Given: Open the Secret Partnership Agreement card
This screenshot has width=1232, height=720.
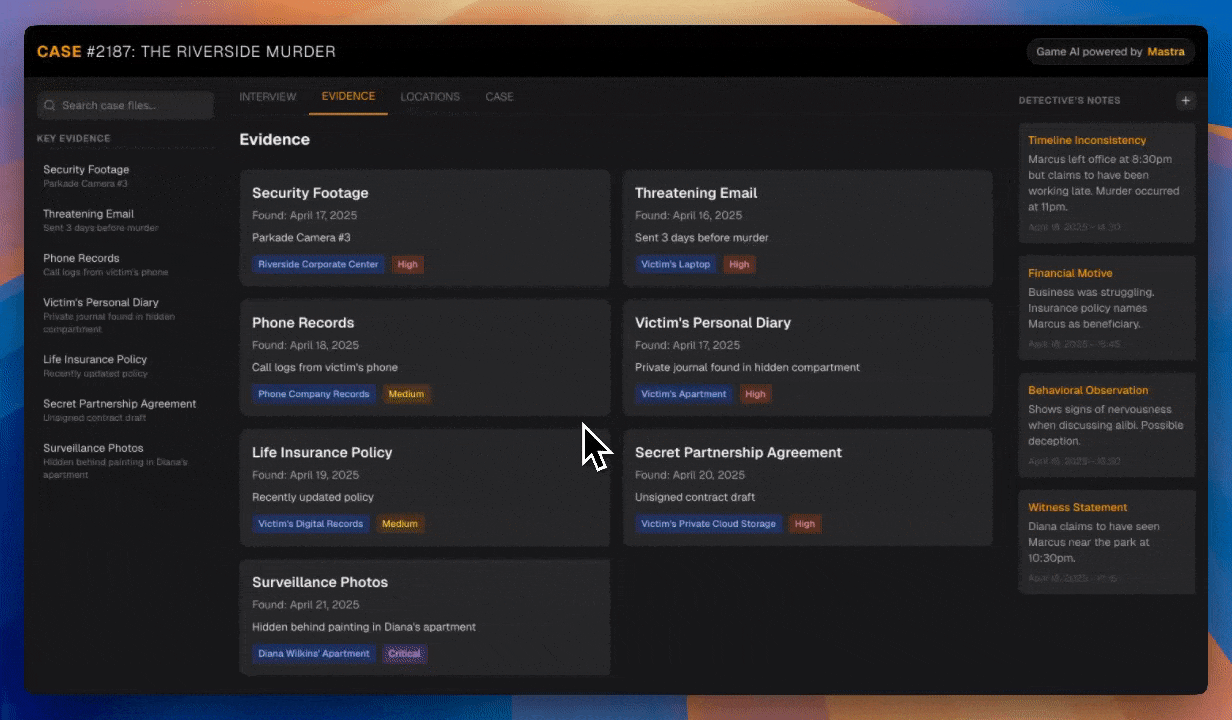Looking at the screenshot, I should click(807, 487).
